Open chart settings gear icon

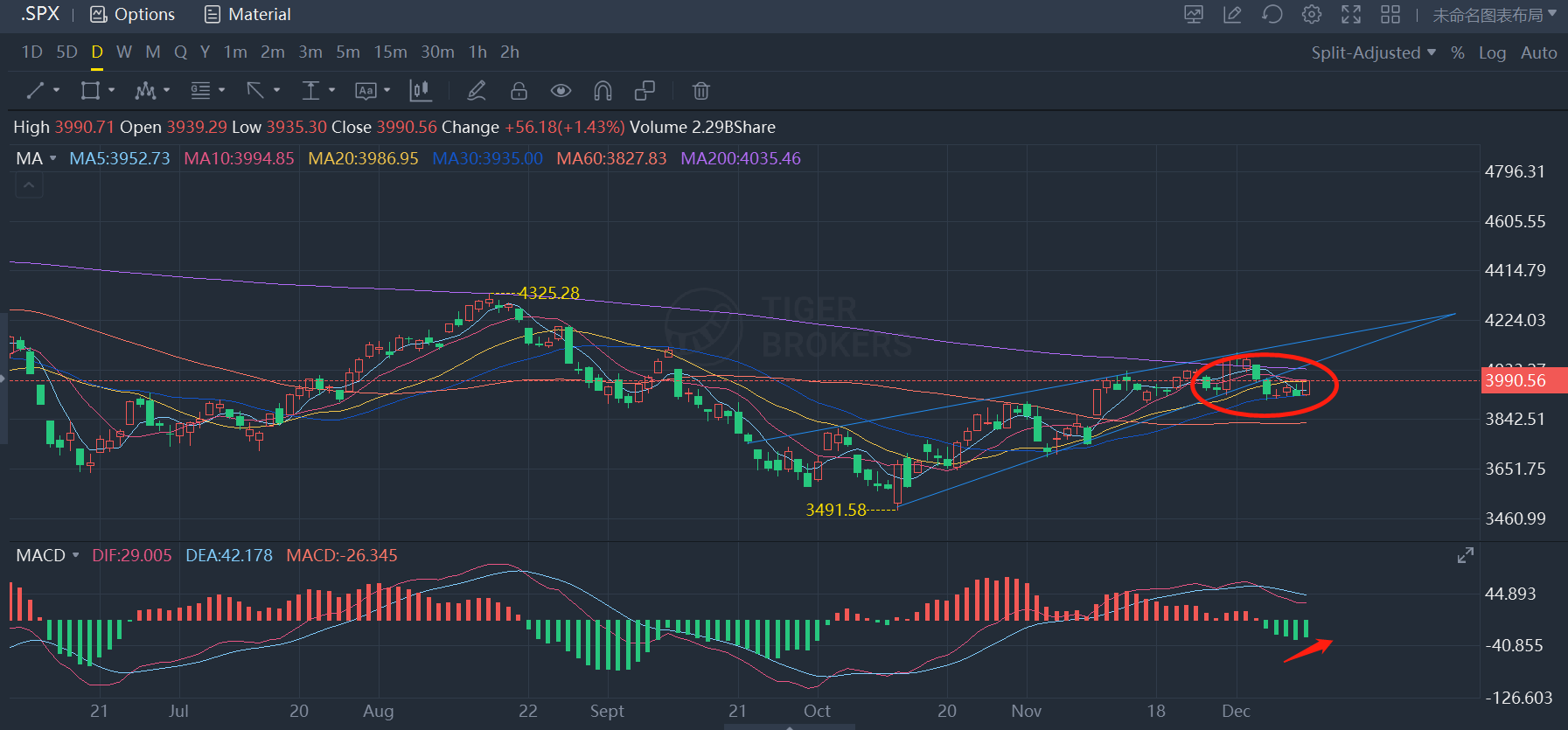click(1311, 15)
